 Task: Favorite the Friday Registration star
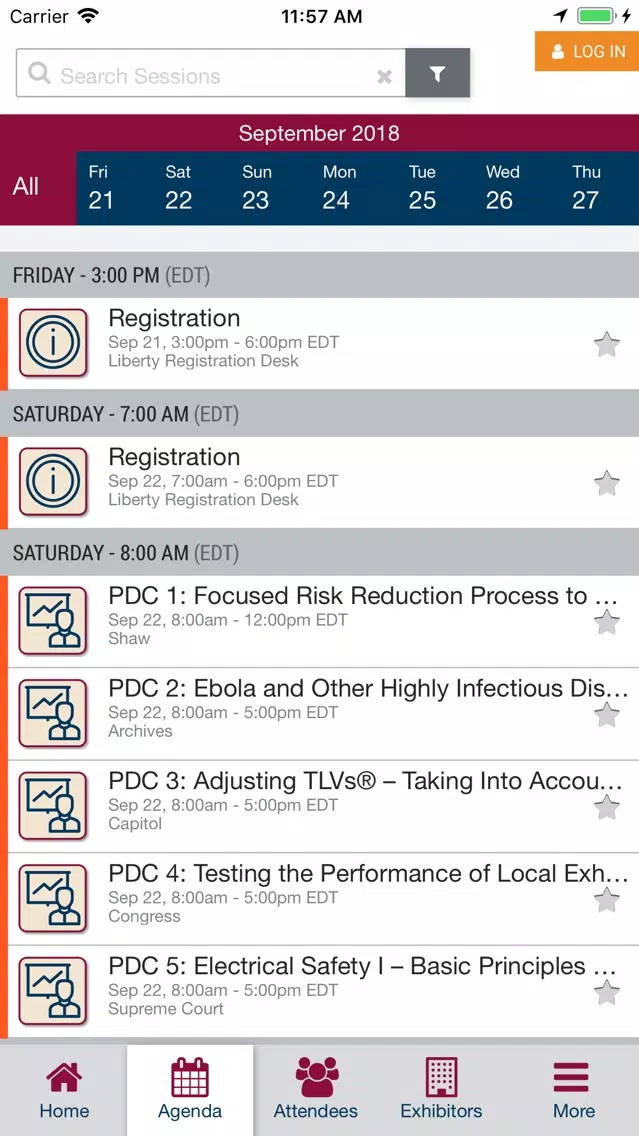[x=606, y=344]
